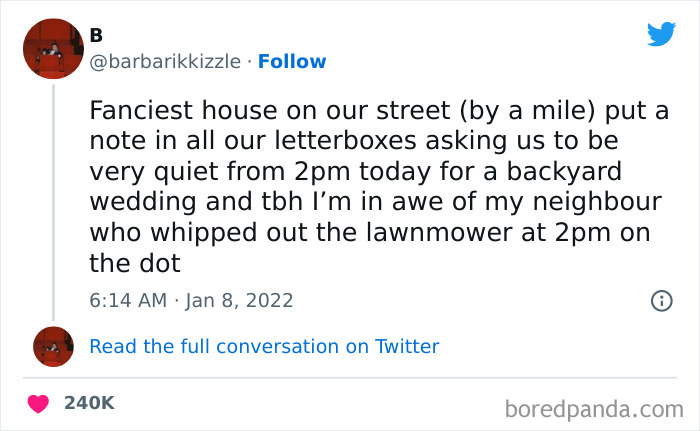Select the vertical thread line below avatar
Screen dimensions: 700x431
[52, 200]
